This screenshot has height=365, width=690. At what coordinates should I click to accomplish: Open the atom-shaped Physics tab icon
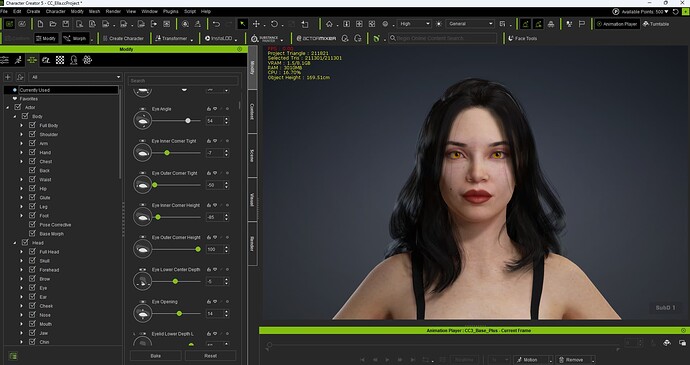pos(87,60)
